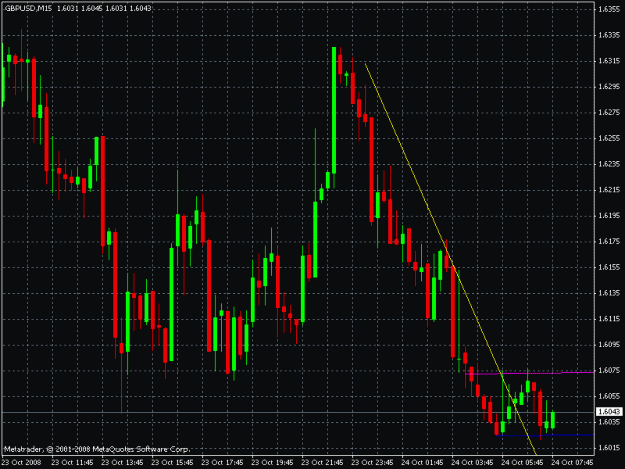The height and width of the screenshot is (469, 625).
Task: Click the 1.6095 price axis label
Action: pyautogui.click(x=609, y=344)
